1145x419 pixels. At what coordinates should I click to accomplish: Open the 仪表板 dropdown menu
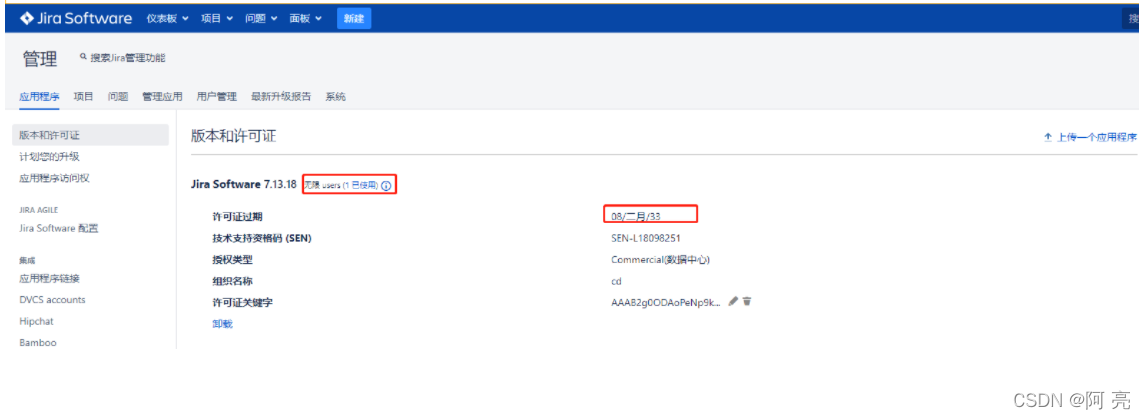168,19
